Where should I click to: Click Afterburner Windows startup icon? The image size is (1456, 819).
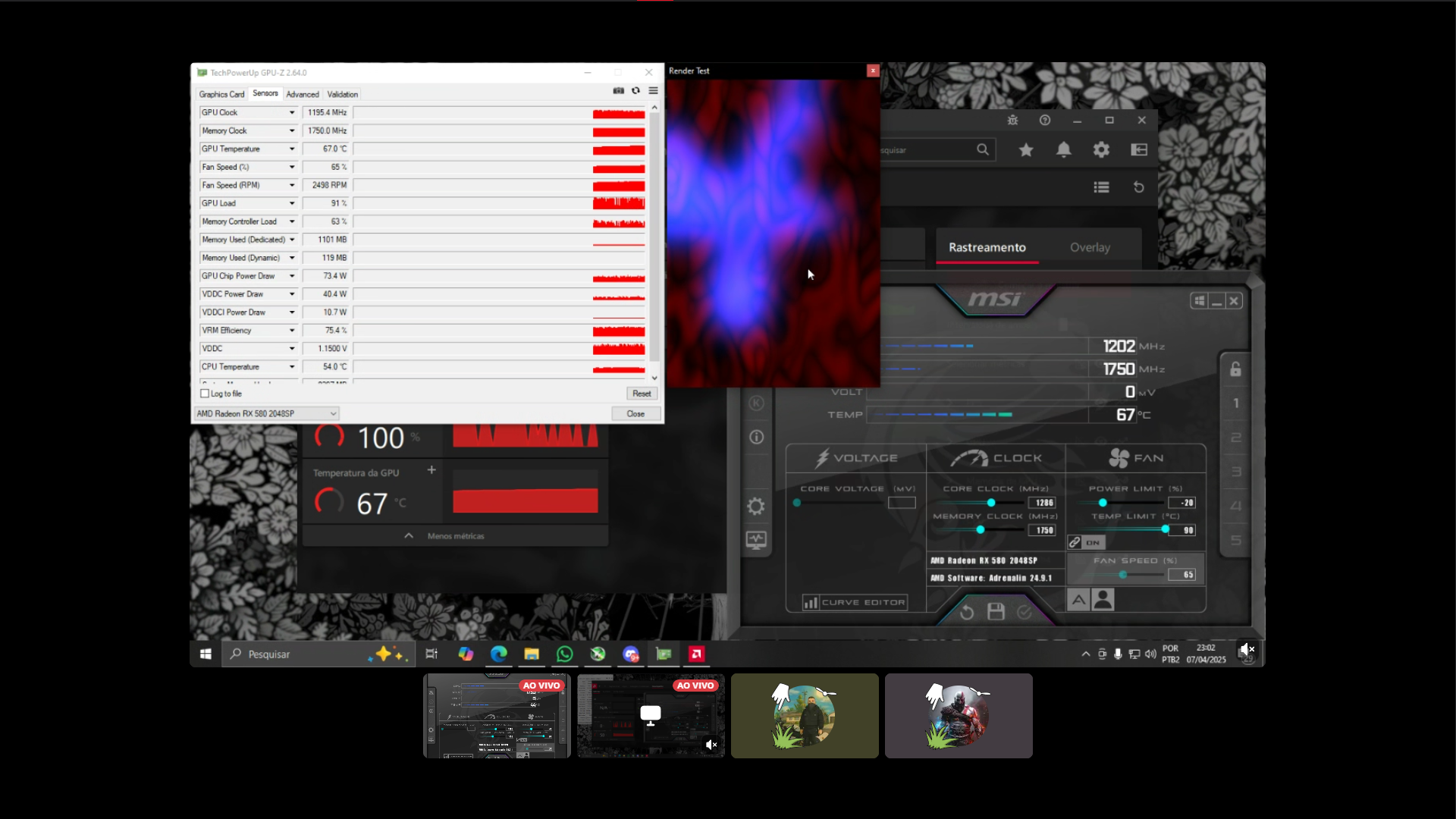click(1199, 301)
